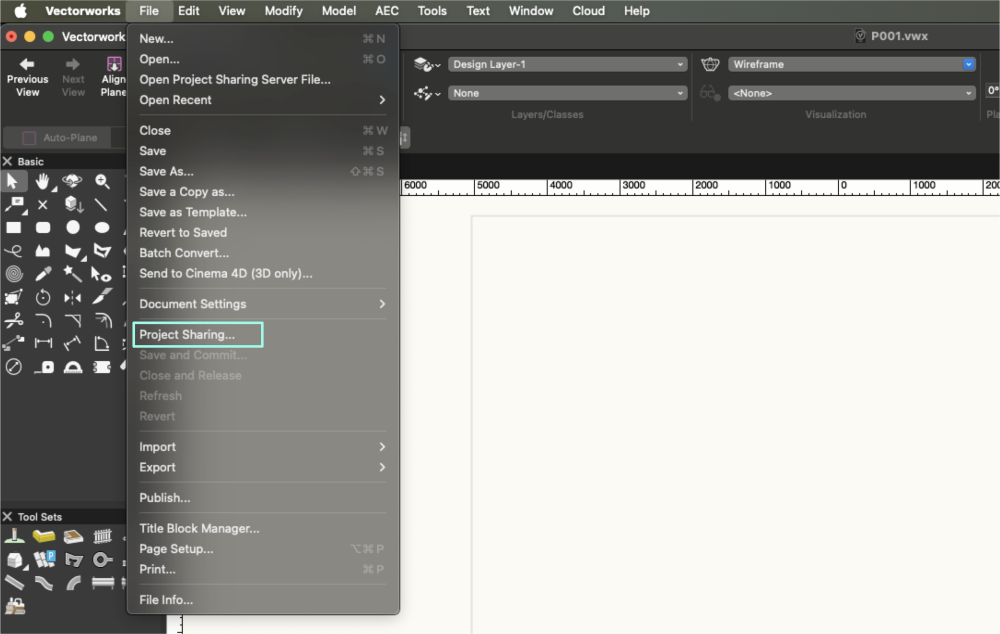Close the Basic palette
The height and width of the screenshot is (634, 1000).
pyautogui.click(x=8, y=161)
